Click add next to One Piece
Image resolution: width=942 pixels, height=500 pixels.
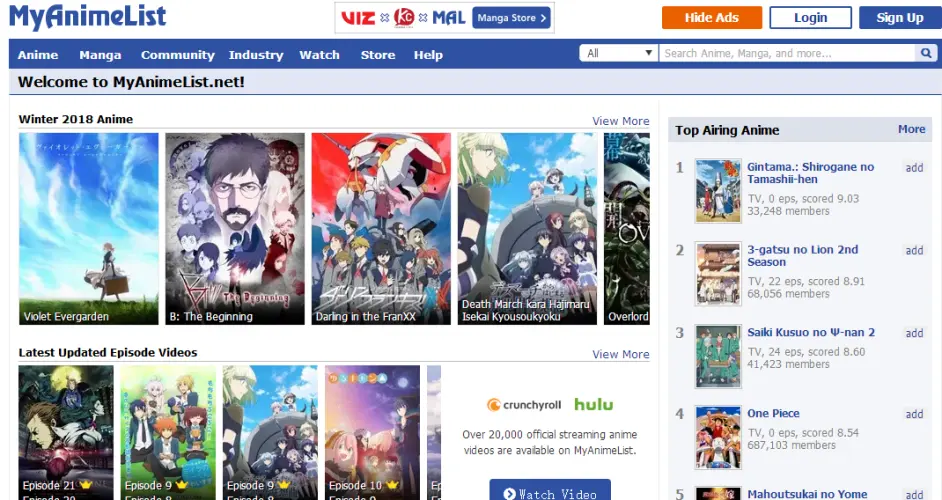coord(914,414)
